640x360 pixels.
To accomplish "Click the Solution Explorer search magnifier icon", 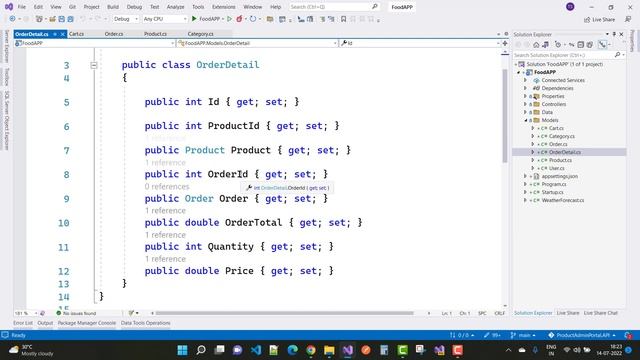I will [617, 55].
